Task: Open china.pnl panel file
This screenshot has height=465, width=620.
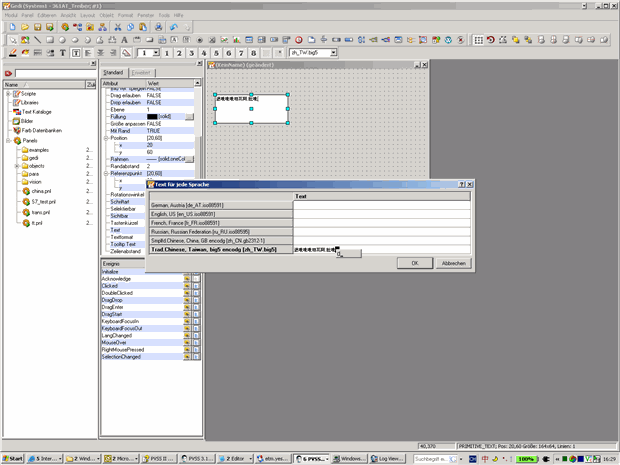Action: [42, 190]
